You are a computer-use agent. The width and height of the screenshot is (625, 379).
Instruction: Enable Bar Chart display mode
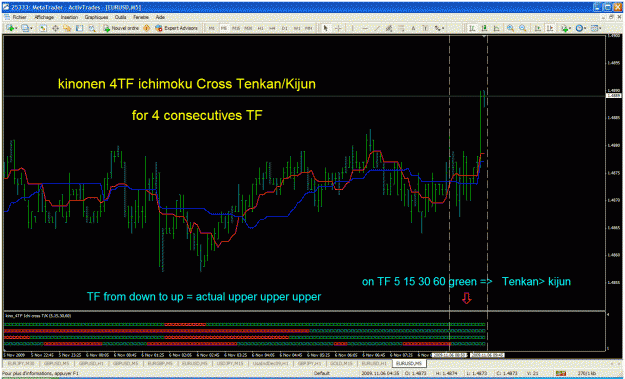click(472, 28)
